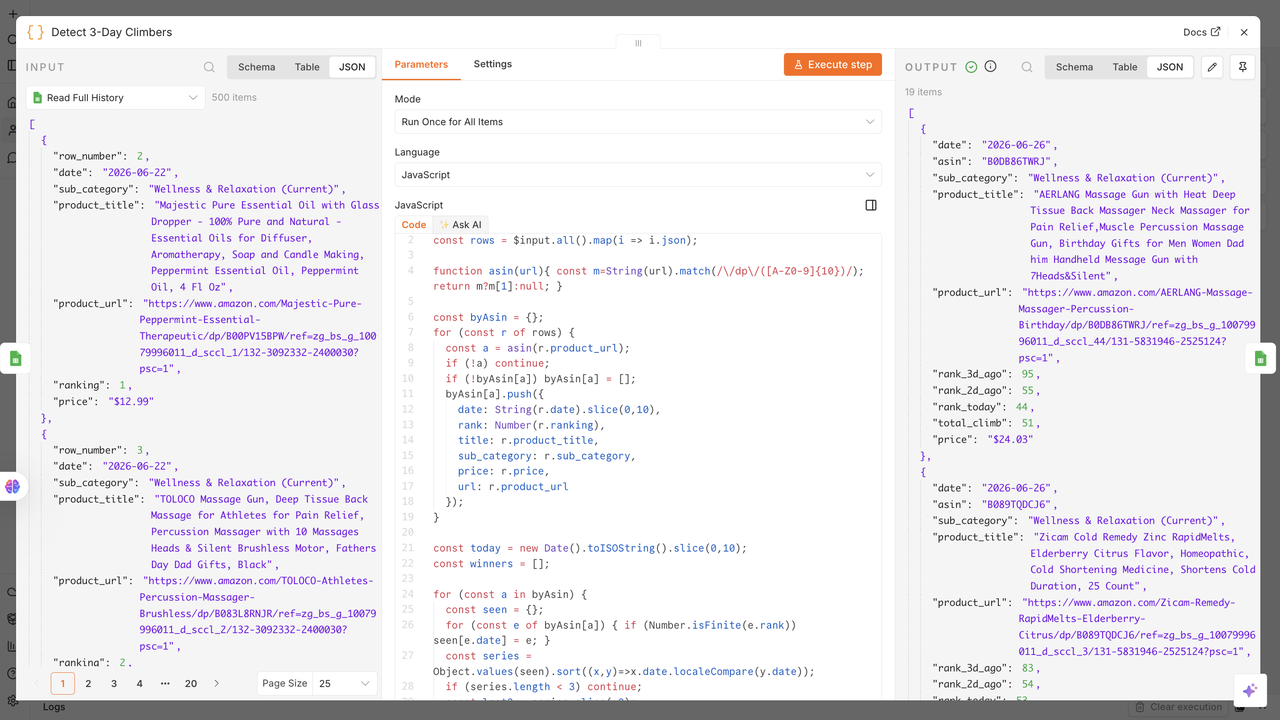Image resolution: width=1280 pixels, height=720 pixels.
Task: Switch input view to Schema
Action: pos(257,67)
